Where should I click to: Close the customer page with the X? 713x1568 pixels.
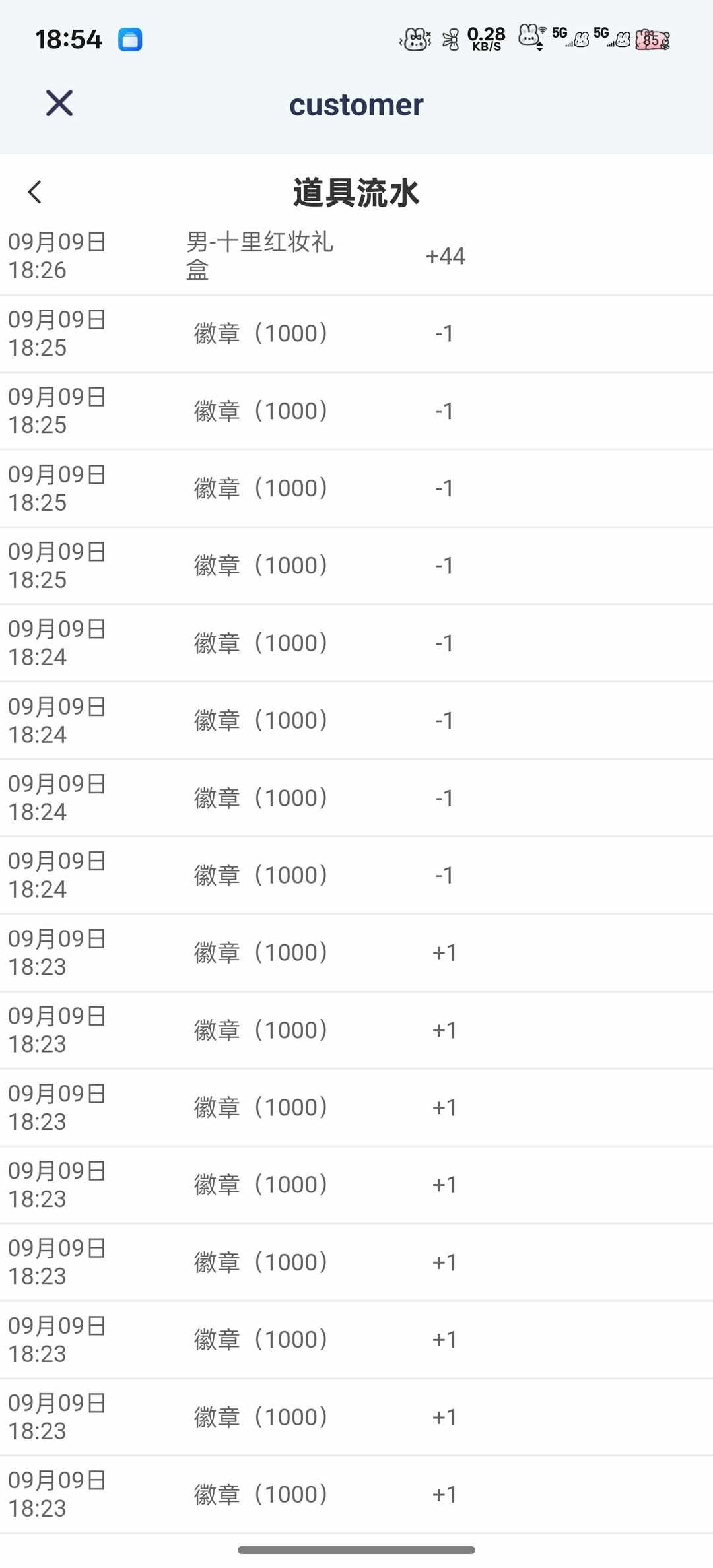[59, 104]
